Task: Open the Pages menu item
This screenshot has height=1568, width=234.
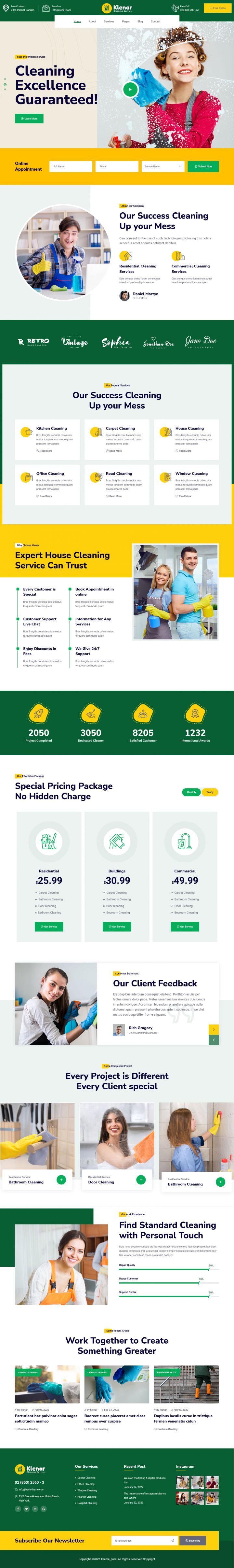Action: coord(126,21)
